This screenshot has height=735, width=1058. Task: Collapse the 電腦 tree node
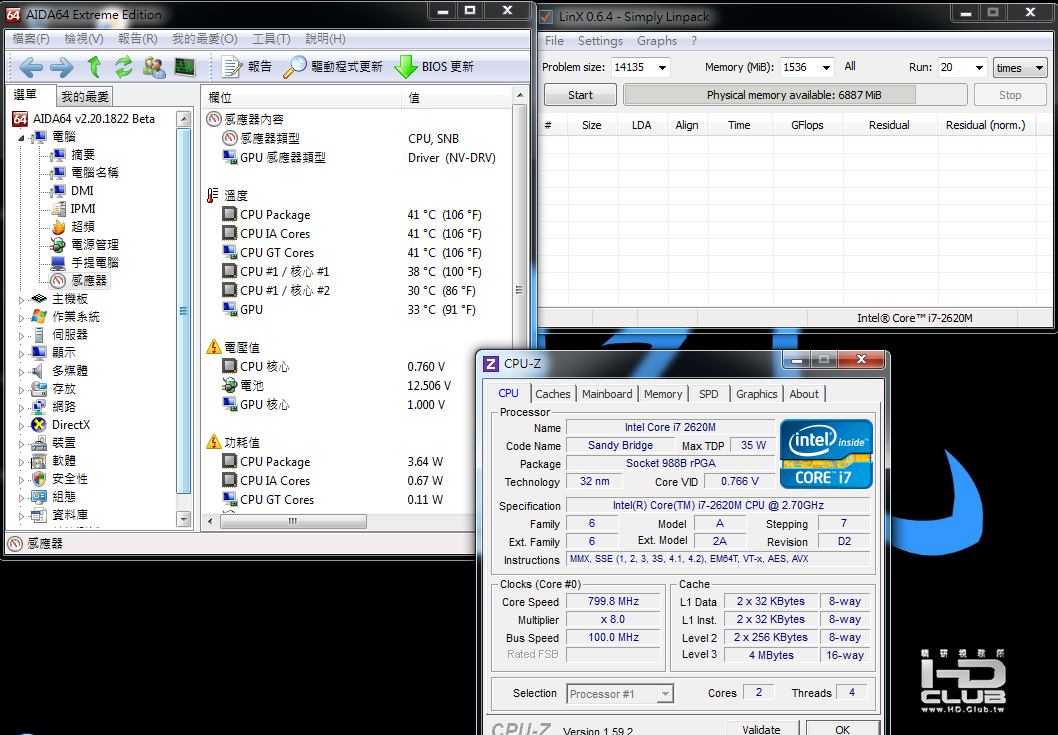[22, 138]
